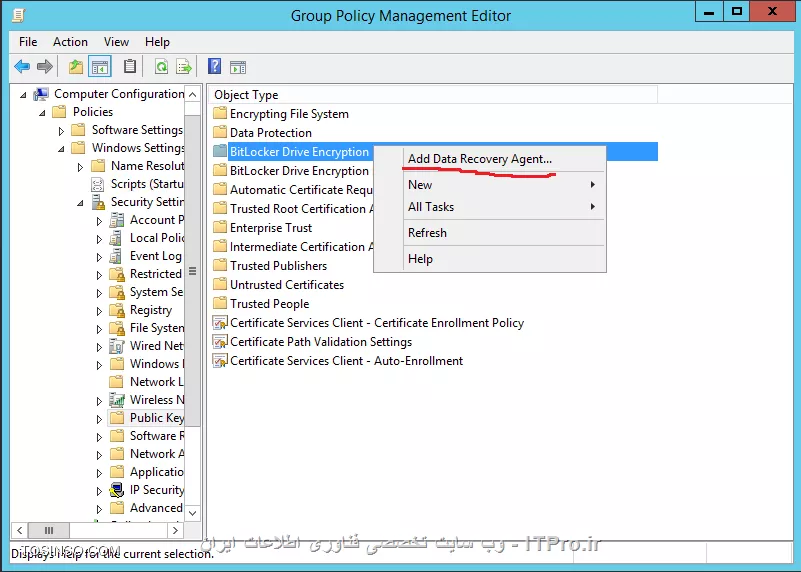Click the Forward arrow toolbar icon
801x572 pixels.
[x=45, y=66]
